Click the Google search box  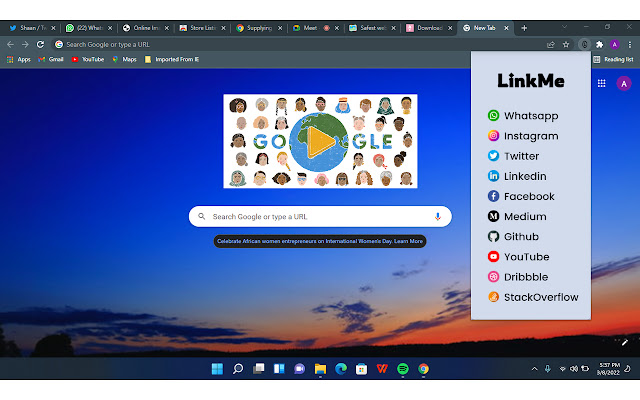(320, 216)
